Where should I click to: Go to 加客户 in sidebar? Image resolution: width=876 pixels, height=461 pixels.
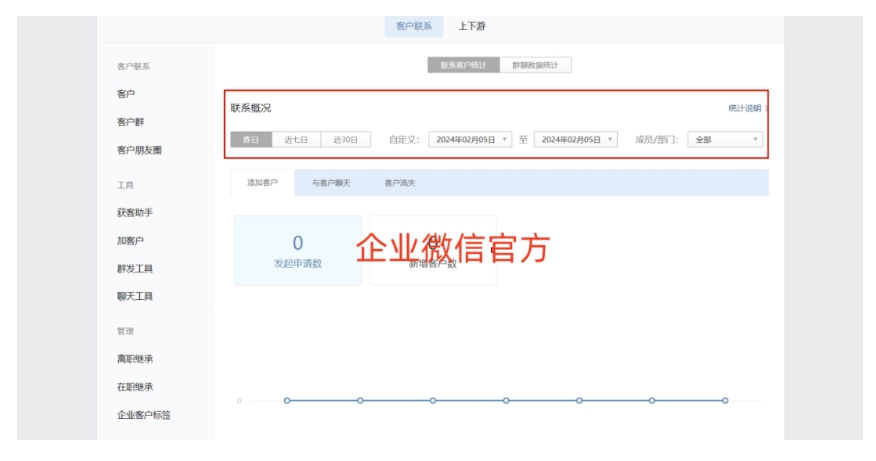tap(130, 240)
